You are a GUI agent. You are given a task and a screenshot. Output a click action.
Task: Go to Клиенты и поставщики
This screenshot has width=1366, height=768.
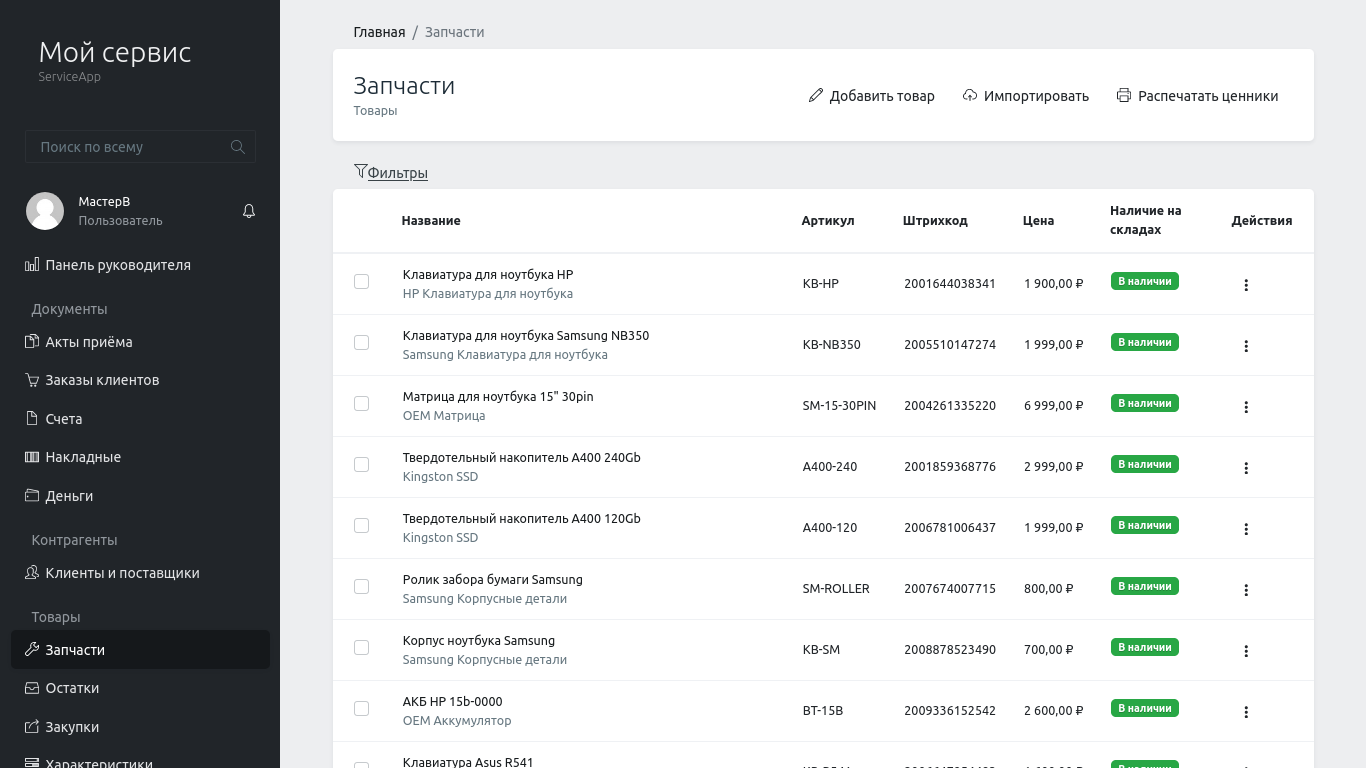(140, 573)
